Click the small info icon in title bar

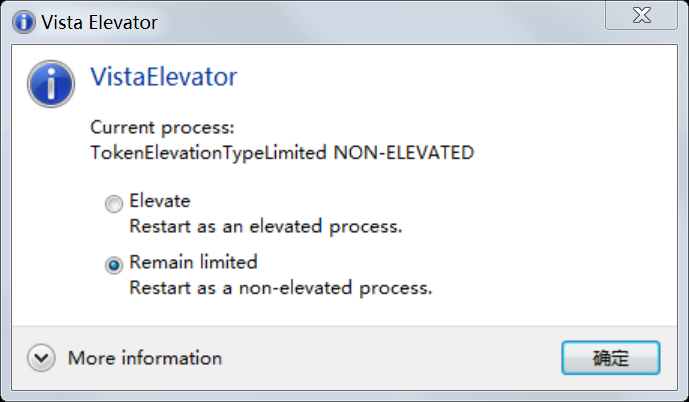coord(21,22)
